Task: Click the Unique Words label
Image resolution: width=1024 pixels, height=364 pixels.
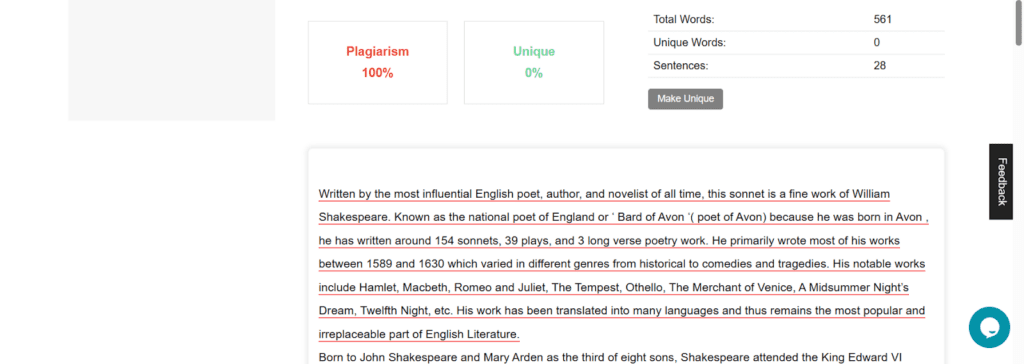Action: 689,42
